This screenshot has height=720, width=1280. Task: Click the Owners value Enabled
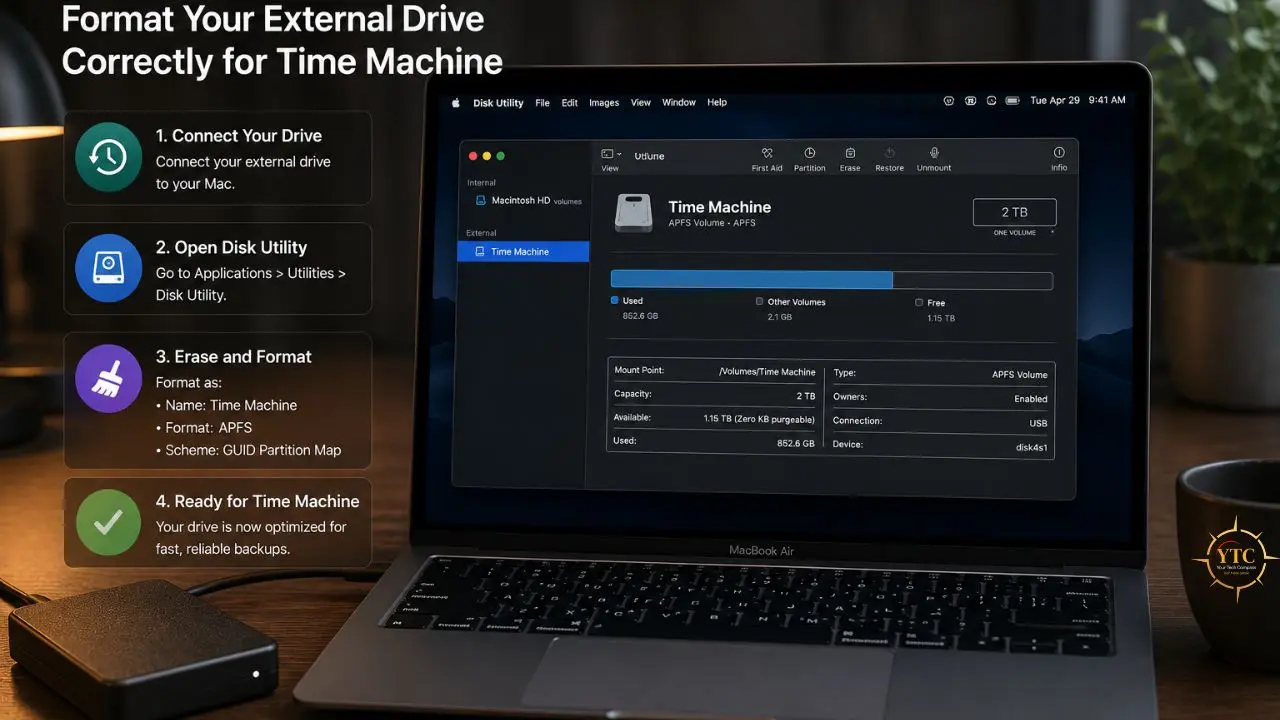coord(1031,399)
